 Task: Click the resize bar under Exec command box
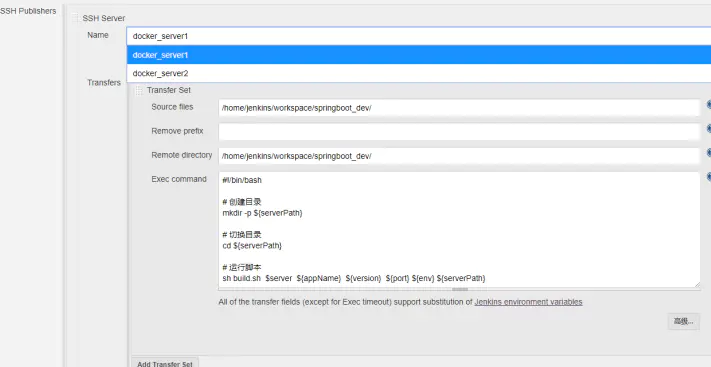click(x=460, y=289)
